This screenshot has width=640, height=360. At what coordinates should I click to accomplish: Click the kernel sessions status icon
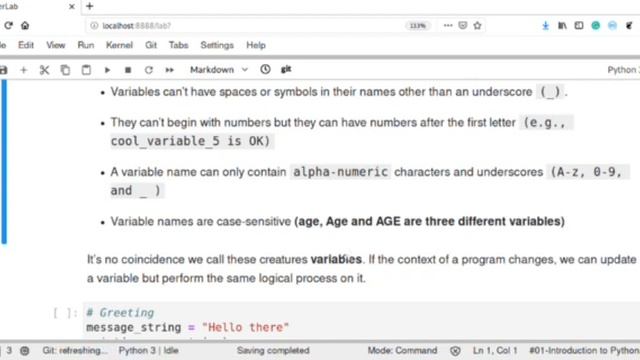coord(24,351)
